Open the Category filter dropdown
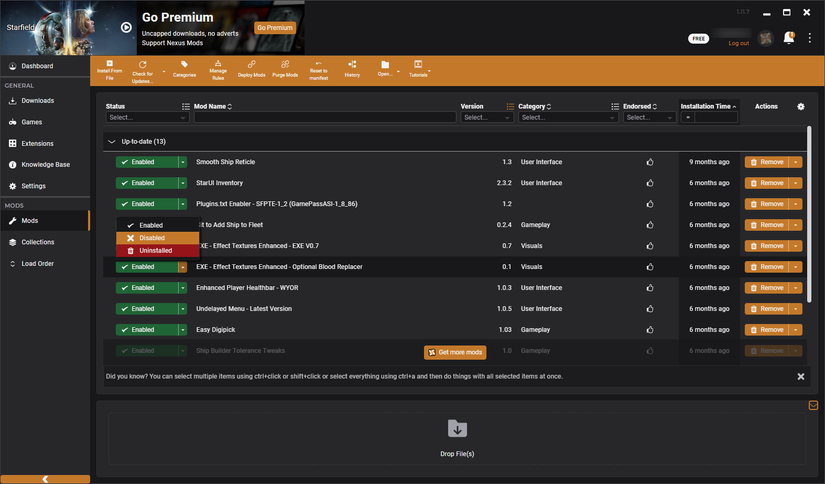Screen dimensions: 825x484 click(567, 118)
